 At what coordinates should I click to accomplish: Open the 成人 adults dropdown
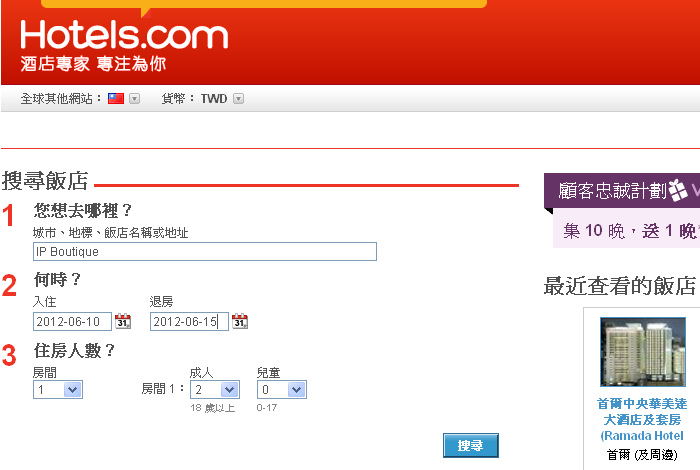click(215, 390)
